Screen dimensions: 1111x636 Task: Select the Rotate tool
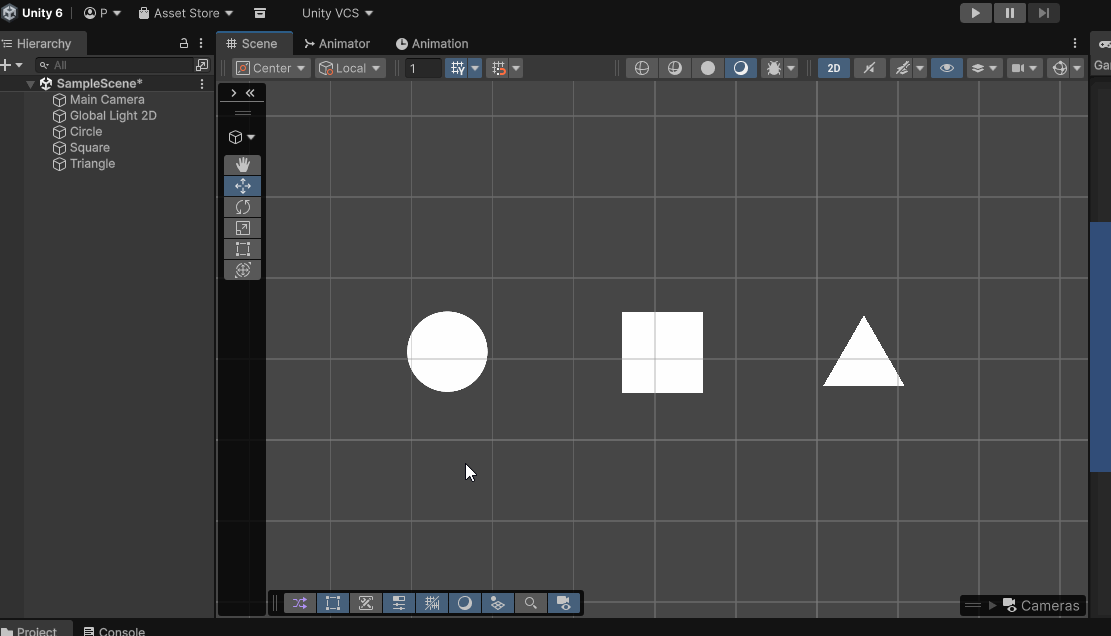pyautogui.click(x=242, y=207)
